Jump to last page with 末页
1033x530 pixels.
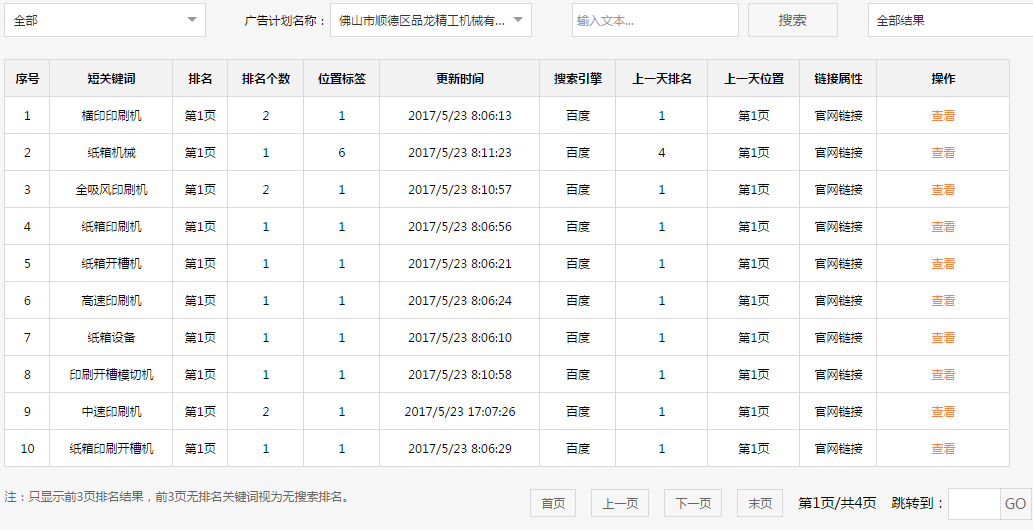760,503
